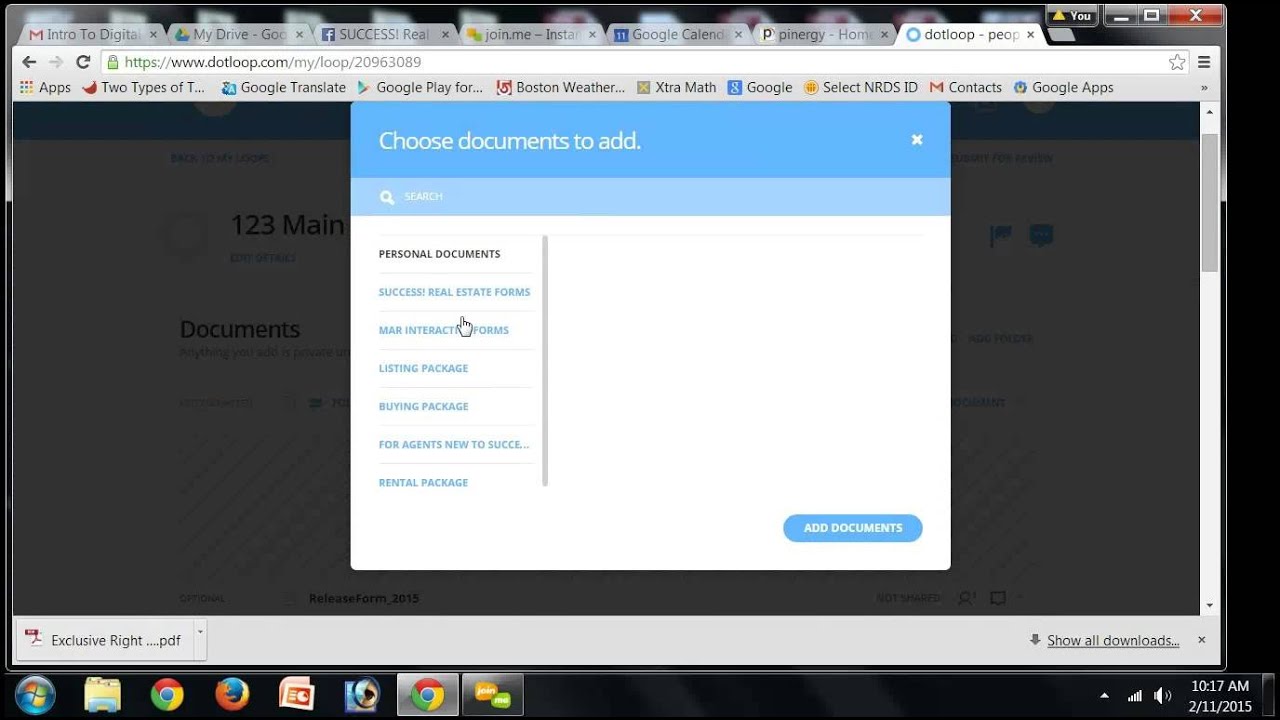Switch to Intro To Digital Gmail tab
This screenshot has height=720, width=1280.
tap(90, 34)
